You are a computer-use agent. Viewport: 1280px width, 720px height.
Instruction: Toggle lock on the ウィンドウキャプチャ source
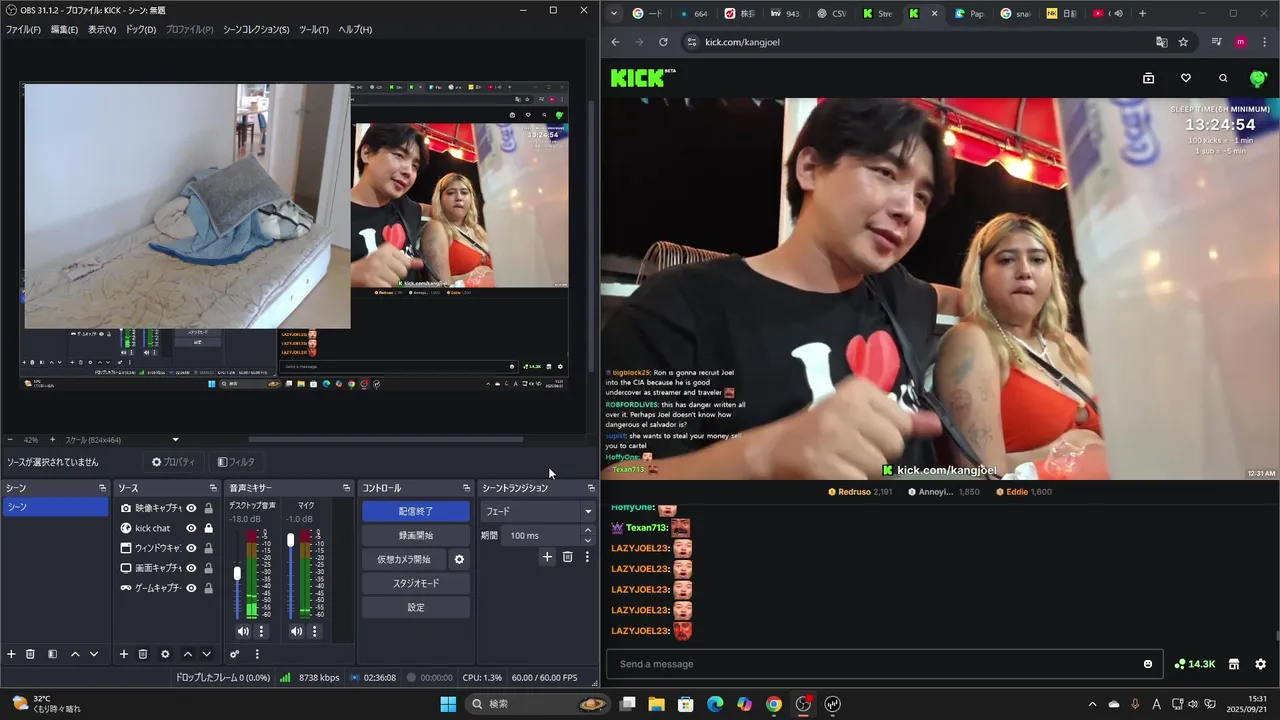click(208, 548)
